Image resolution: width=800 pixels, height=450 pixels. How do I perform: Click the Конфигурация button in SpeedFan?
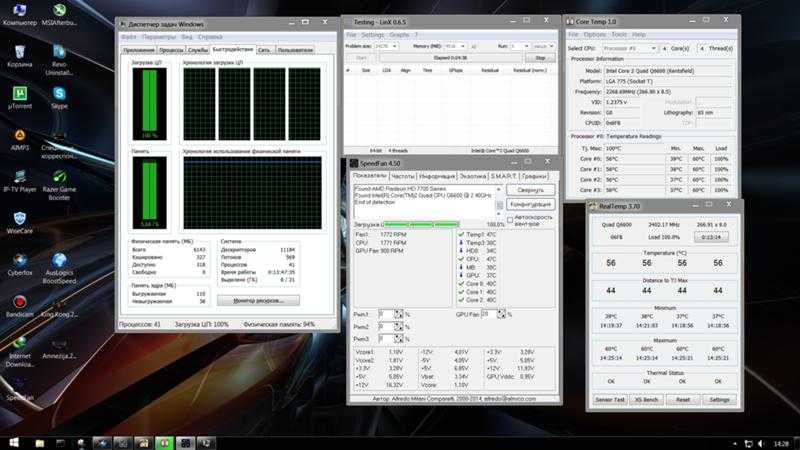(531, 204)
